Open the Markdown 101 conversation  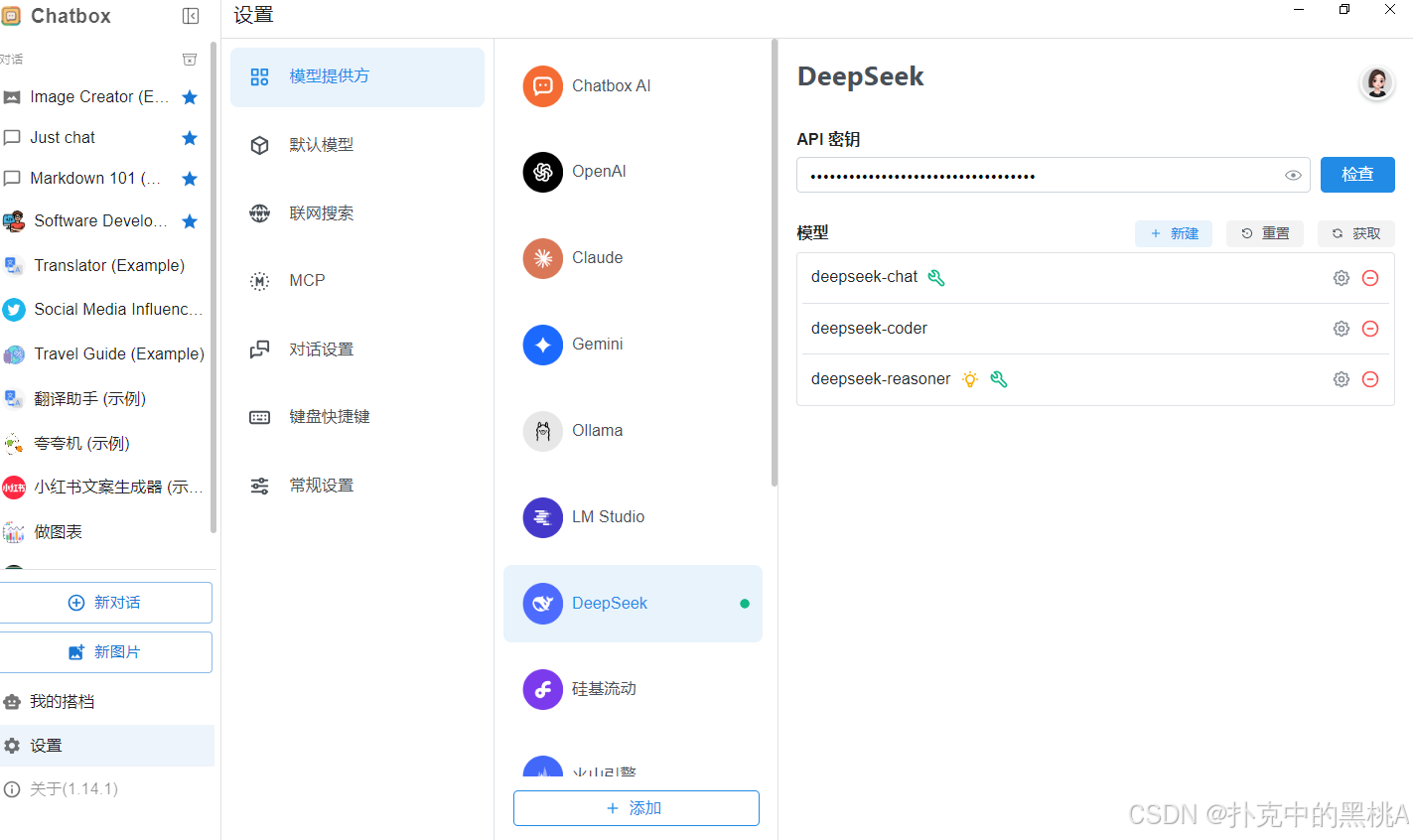point(95,179)
